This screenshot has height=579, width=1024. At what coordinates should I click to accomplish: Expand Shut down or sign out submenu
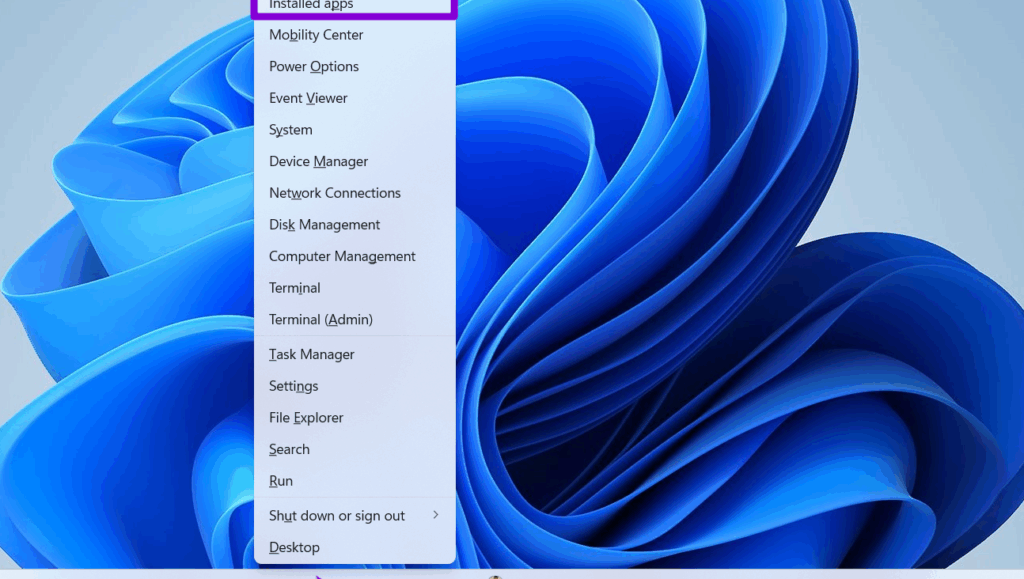[x=337, y=516]
